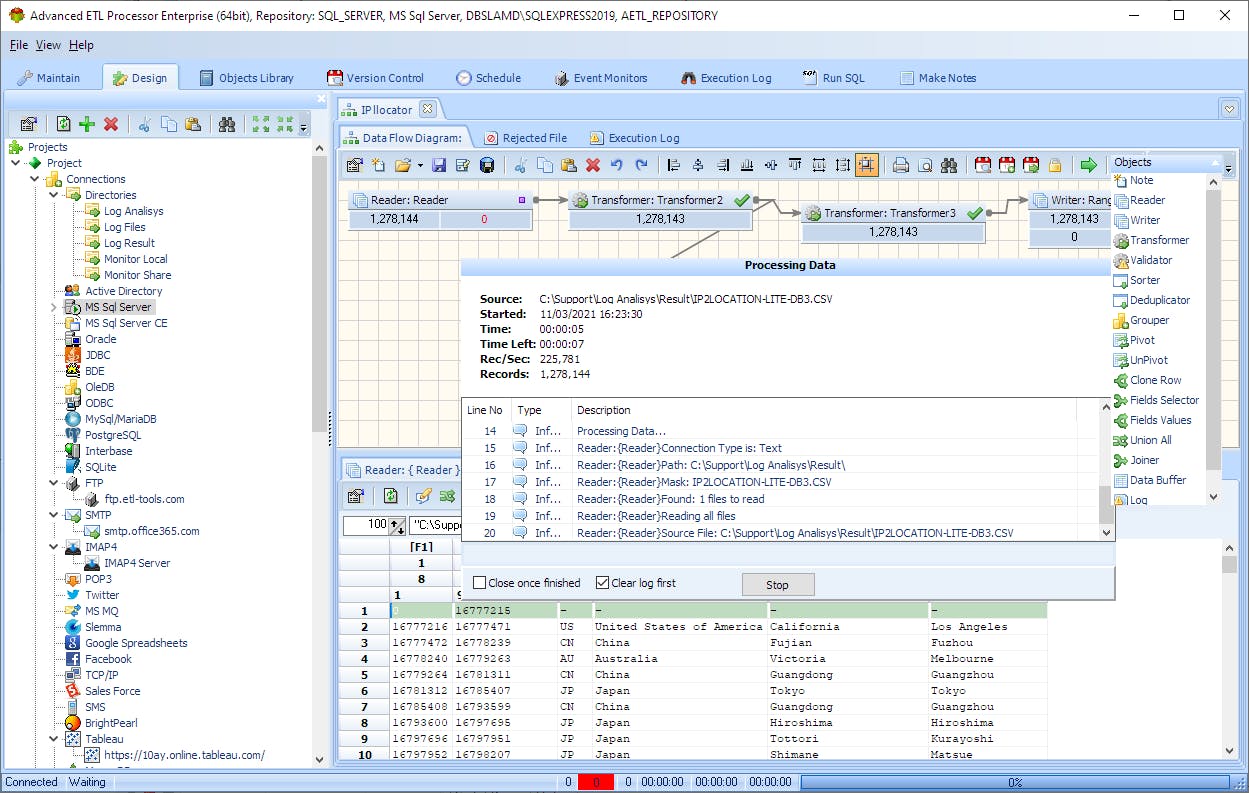Open the dropdown arrow beside the open-folder icon
This screenshot has width=1249, height=793.
pos(420,165)
